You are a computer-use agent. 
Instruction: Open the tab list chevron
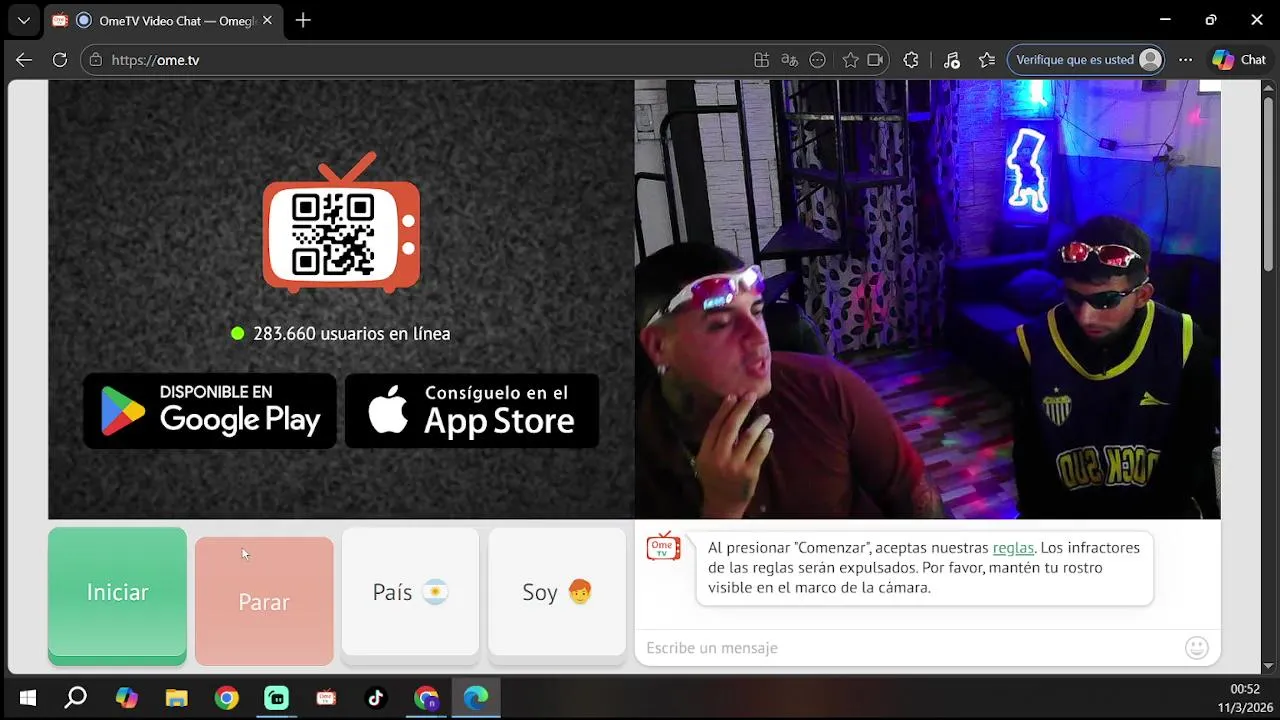(x=23, y=20)
